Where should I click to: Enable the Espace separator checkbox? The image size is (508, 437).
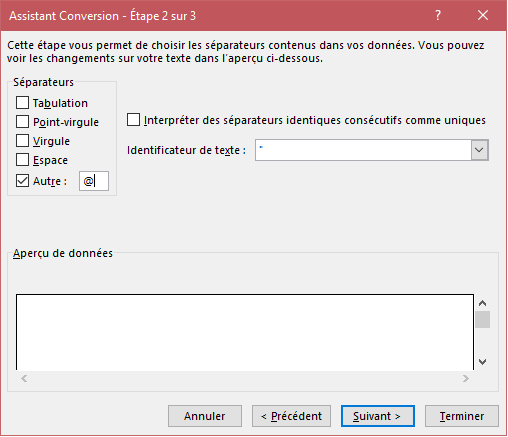click(22, 160)
